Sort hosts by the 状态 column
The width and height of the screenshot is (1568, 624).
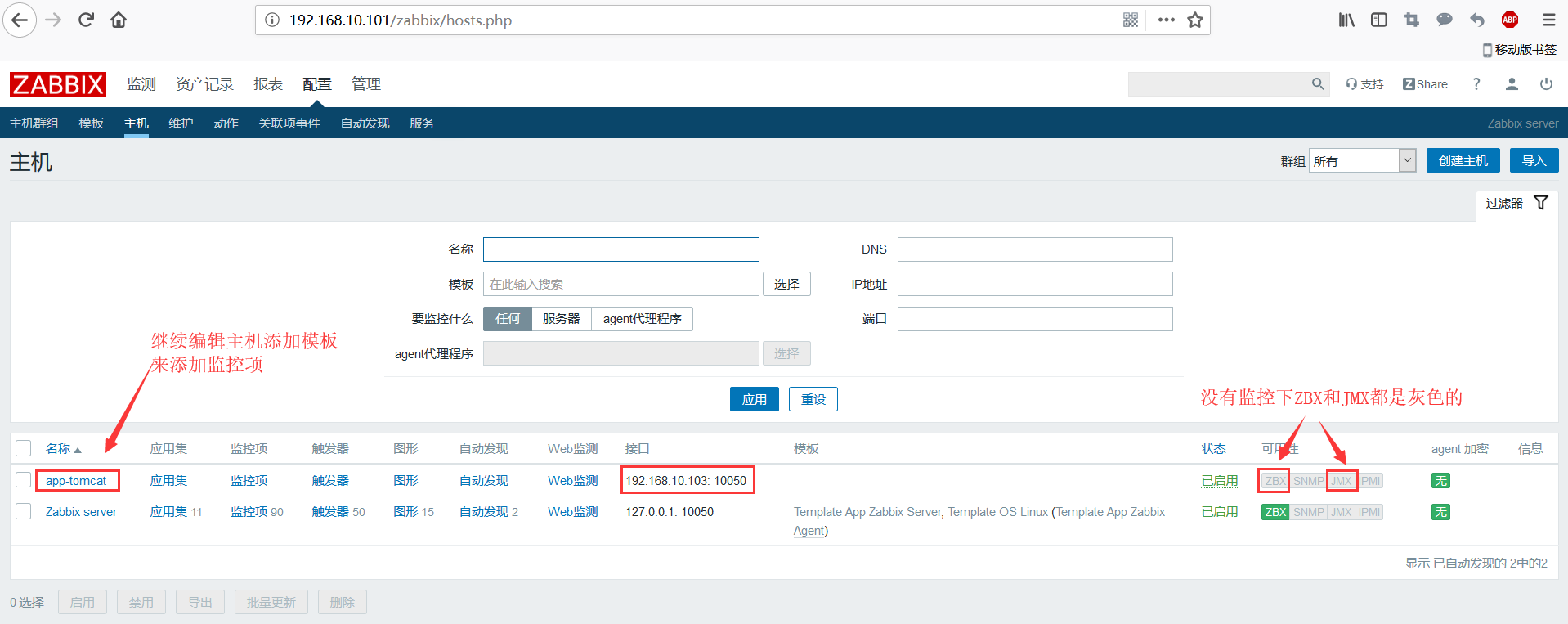coord(1214,449)
